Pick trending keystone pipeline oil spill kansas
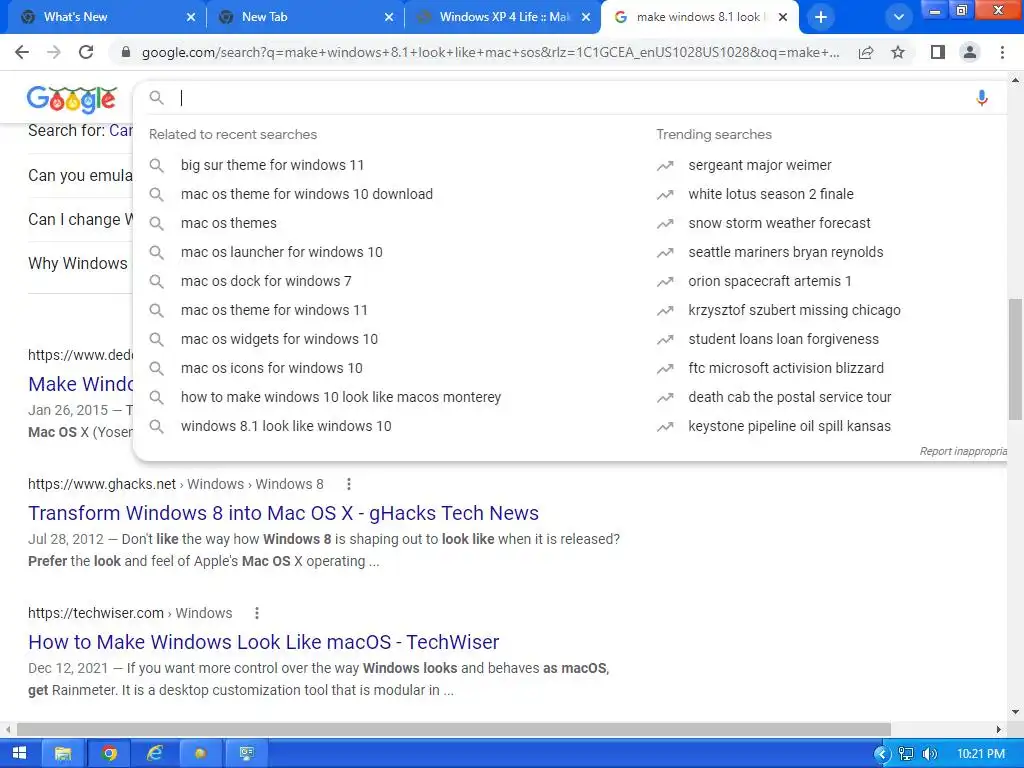The height and width of the screenshot is (768, 1024). [x=790, y=426]
